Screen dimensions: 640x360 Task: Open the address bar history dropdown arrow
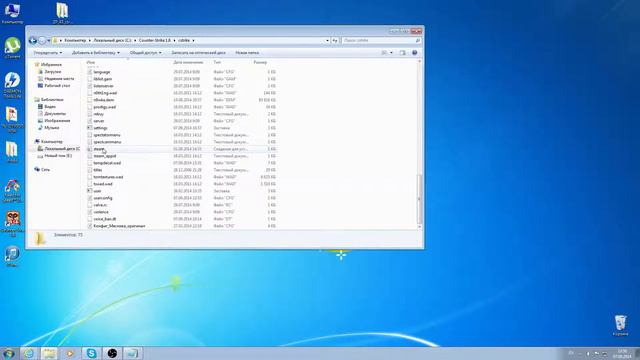[327, 40]
